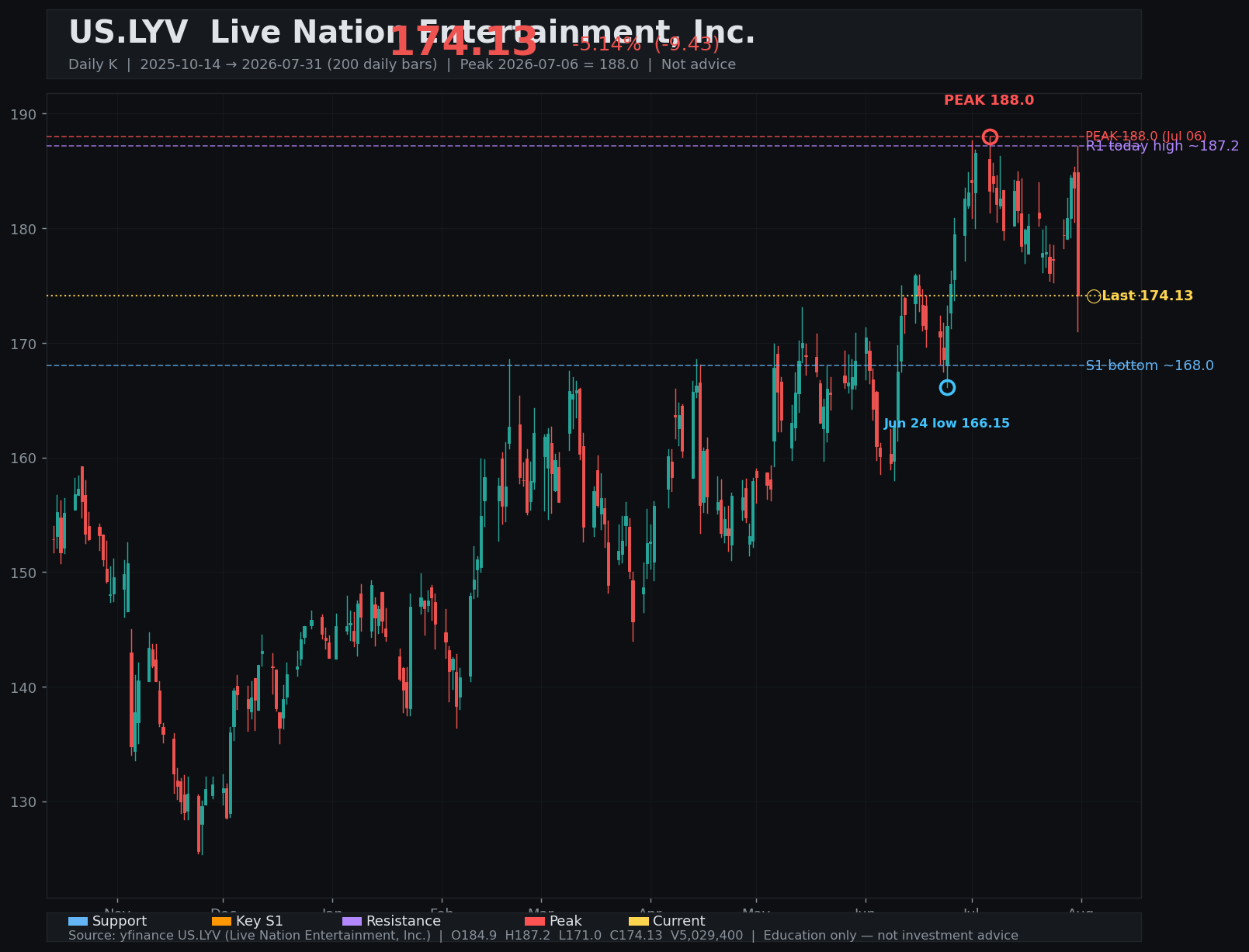The width and height of the screenshot is (1249, 952).
Task: Select the "Jun 24 low 166.15" annotation
Action: (946, 424)
